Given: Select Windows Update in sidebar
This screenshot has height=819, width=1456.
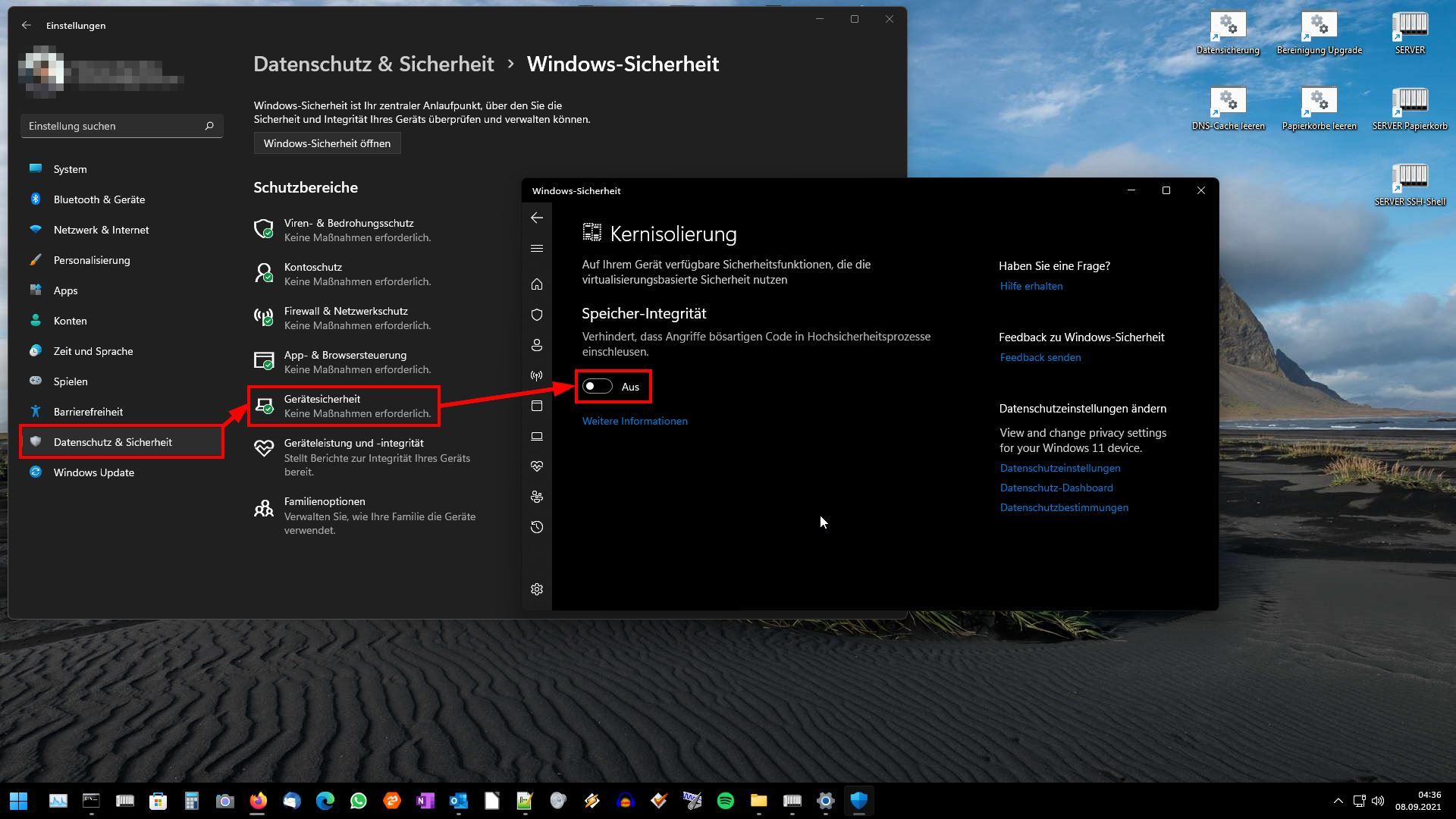Looking at the screenshot, I should coord(121,472).
